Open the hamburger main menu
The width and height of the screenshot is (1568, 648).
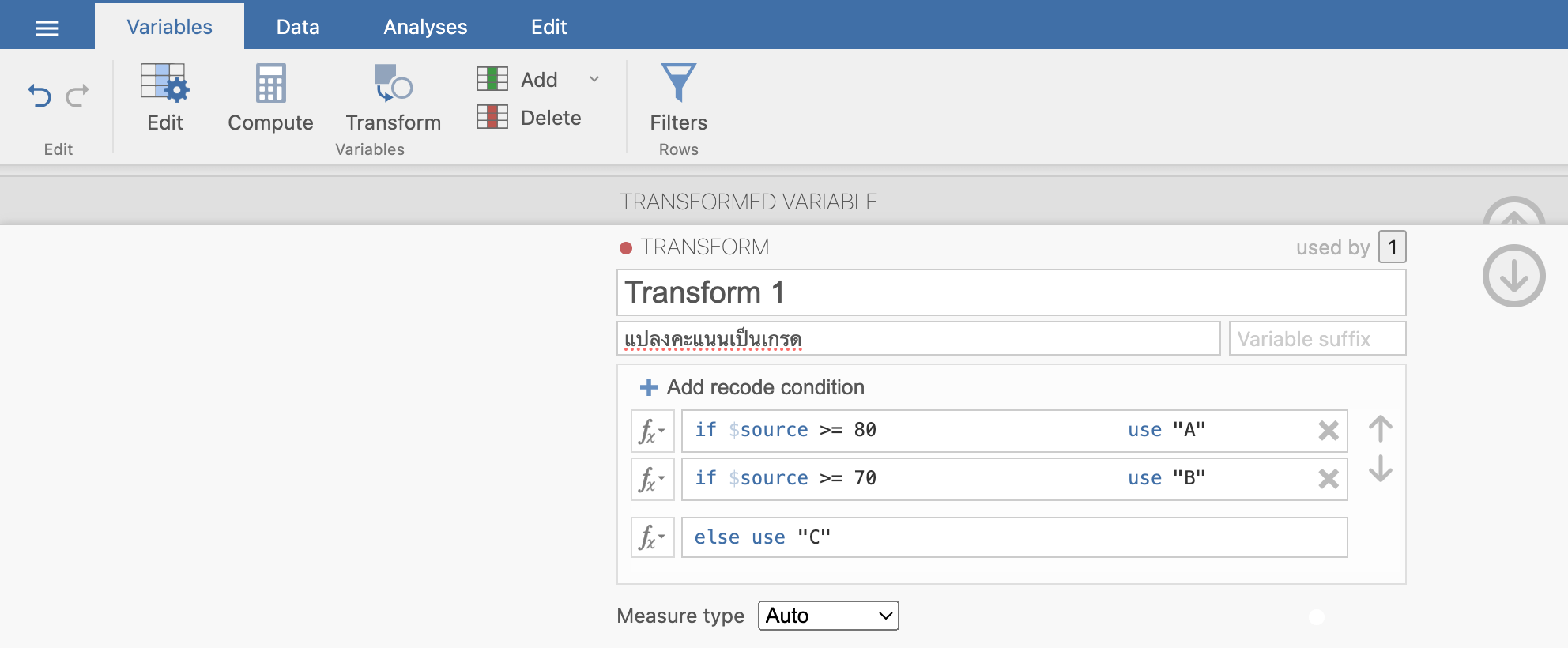[x=47, y=28]
